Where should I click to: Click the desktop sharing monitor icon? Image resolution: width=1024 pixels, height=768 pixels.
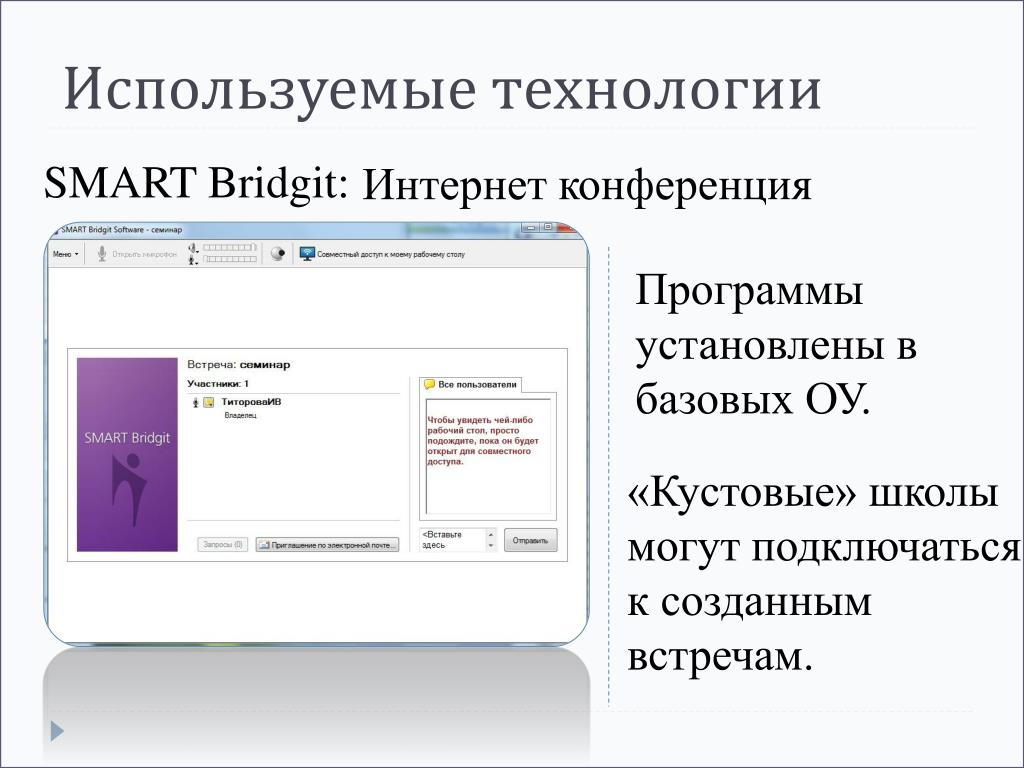(x=307, y=254)
